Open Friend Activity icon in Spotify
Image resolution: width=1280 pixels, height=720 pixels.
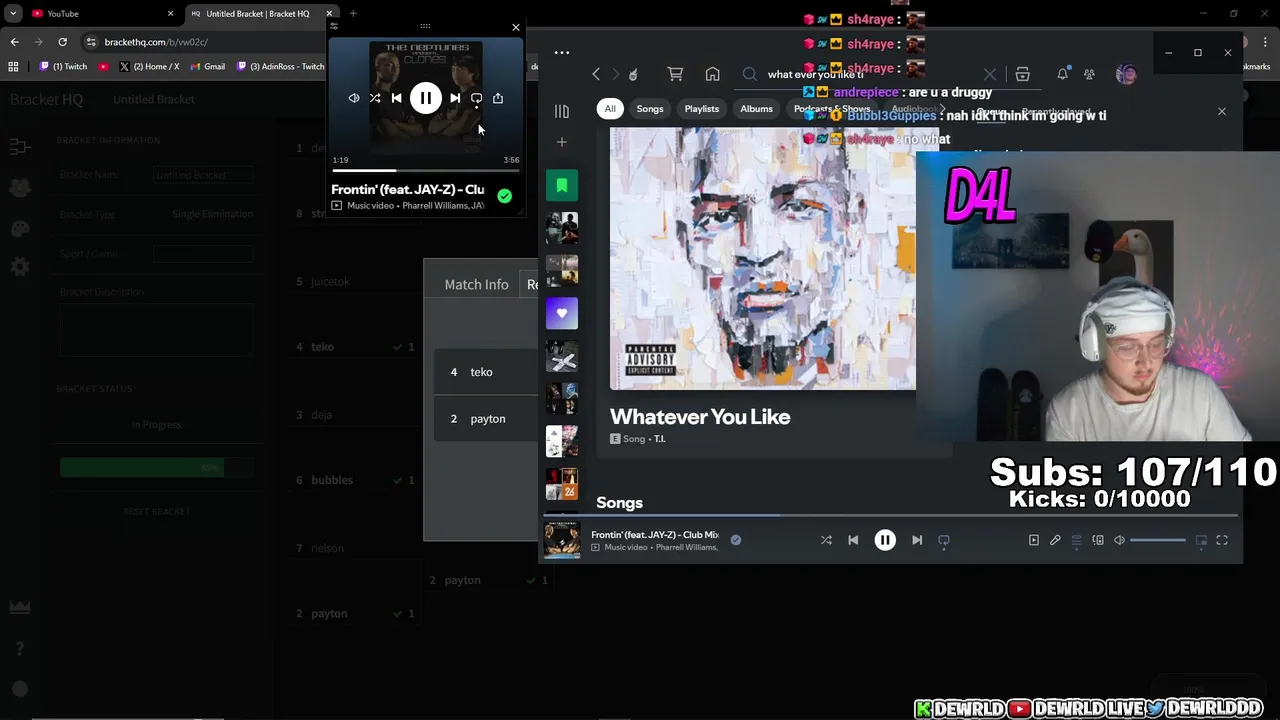tap(1089, 74)
